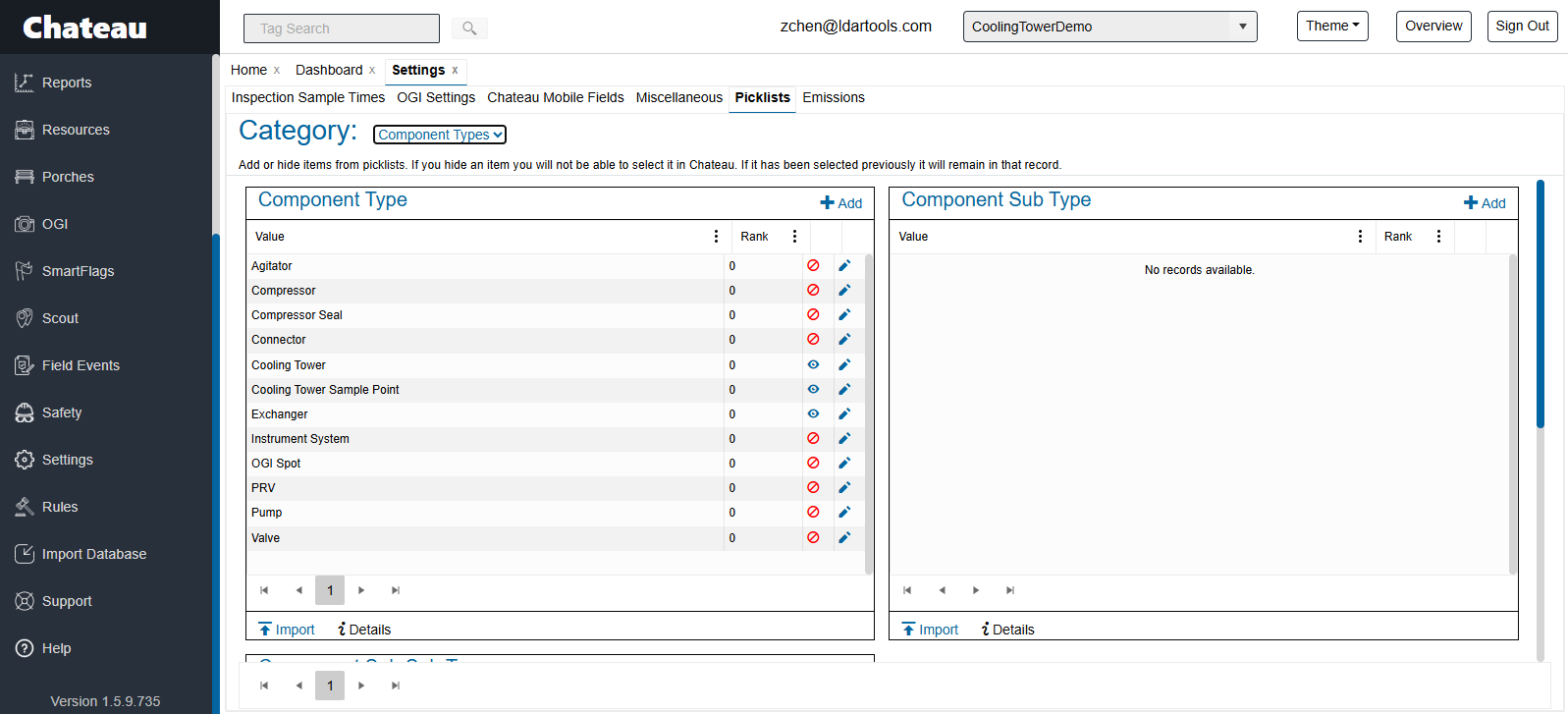Open the CoolingTowerDemo database dropdown
The width and height of the screenshot is (1568, 714).
(x=1109, y=27)
